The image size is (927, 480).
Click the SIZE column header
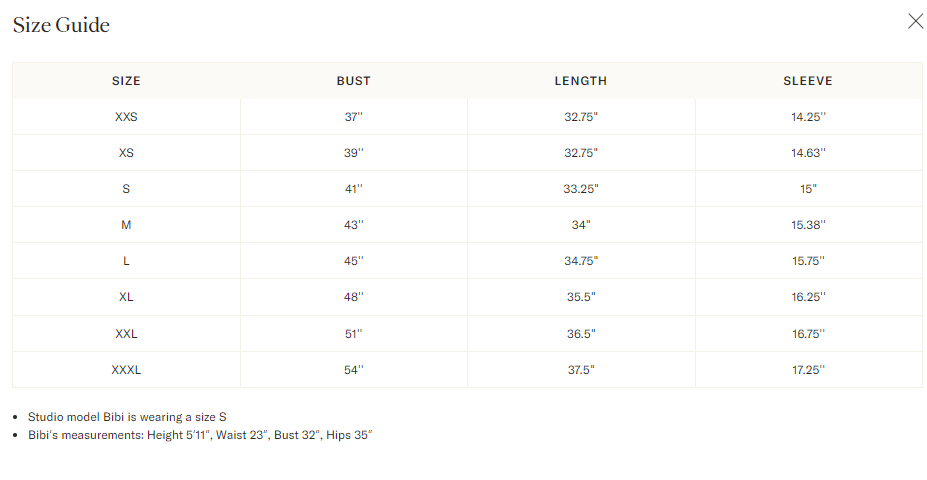coord(126,81)
